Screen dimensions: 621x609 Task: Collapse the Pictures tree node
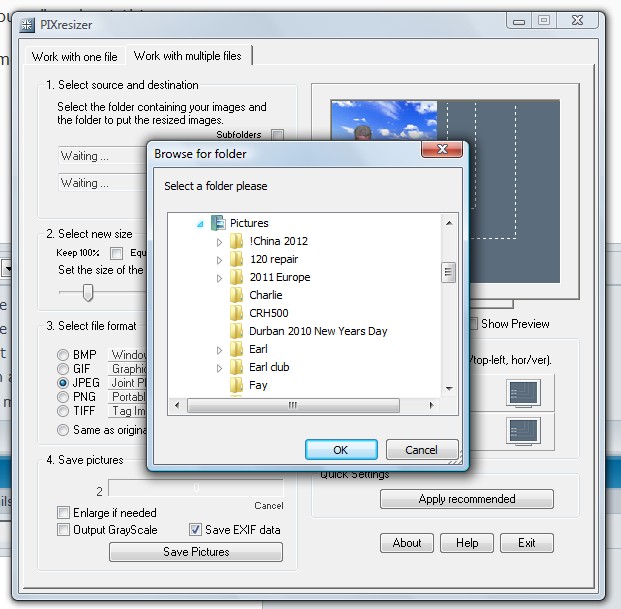click(x=200, y=224)
